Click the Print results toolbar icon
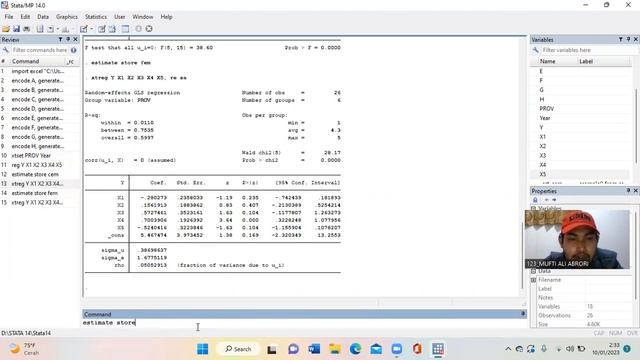The image size is (640, 360). coord(27,29)
